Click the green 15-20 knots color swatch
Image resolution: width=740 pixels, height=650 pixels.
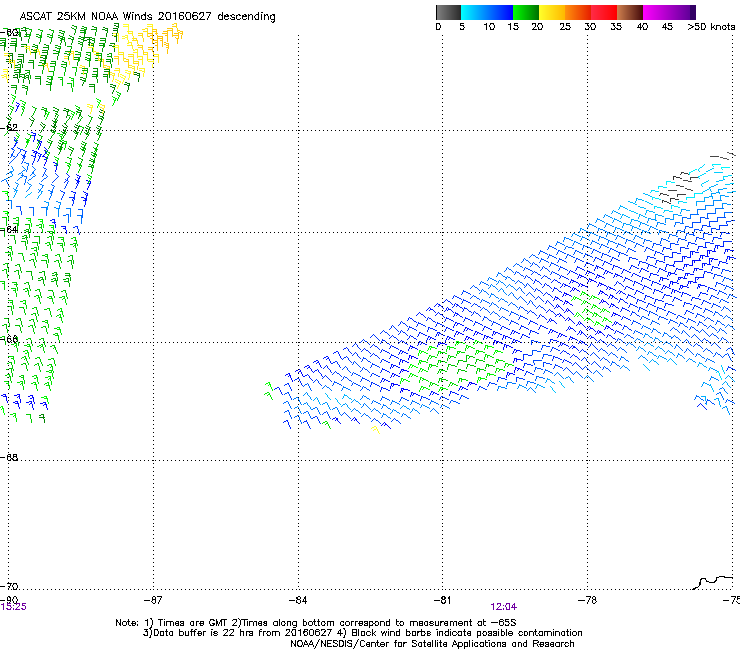coord(526,12)
